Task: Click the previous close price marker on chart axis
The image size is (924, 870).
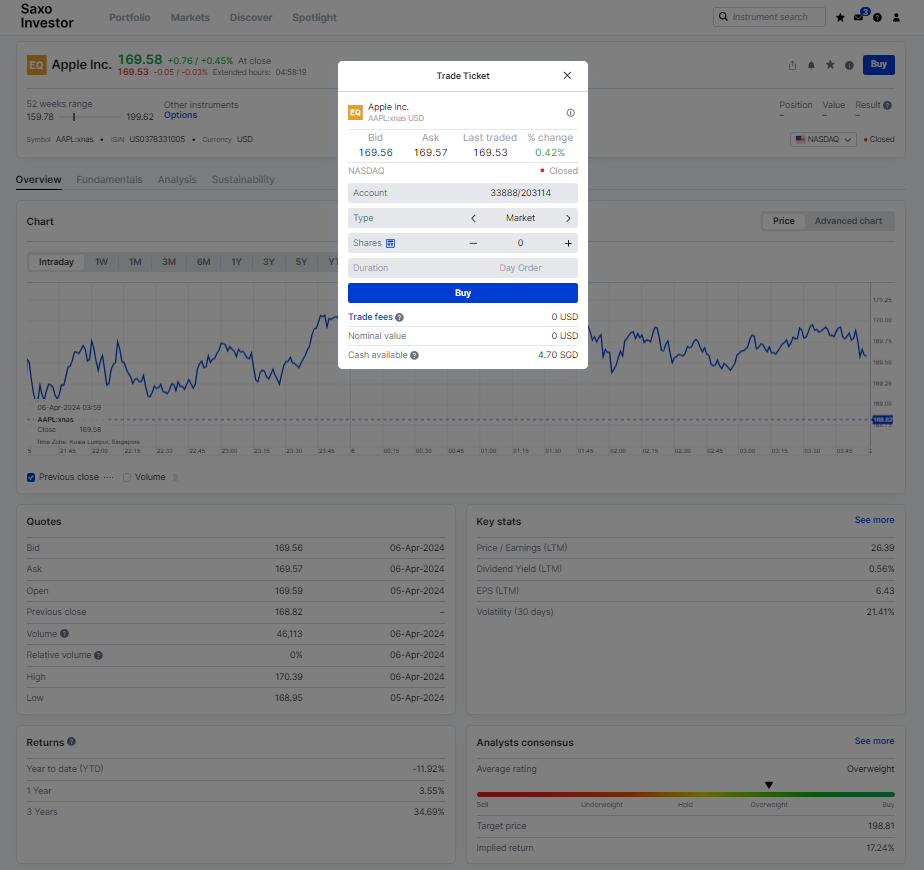Action: click(x=882, y=420)
